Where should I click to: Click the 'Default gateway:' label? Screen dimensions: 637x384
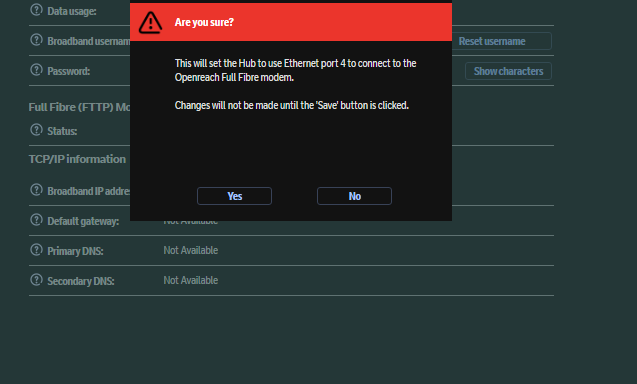pos(83,221)
